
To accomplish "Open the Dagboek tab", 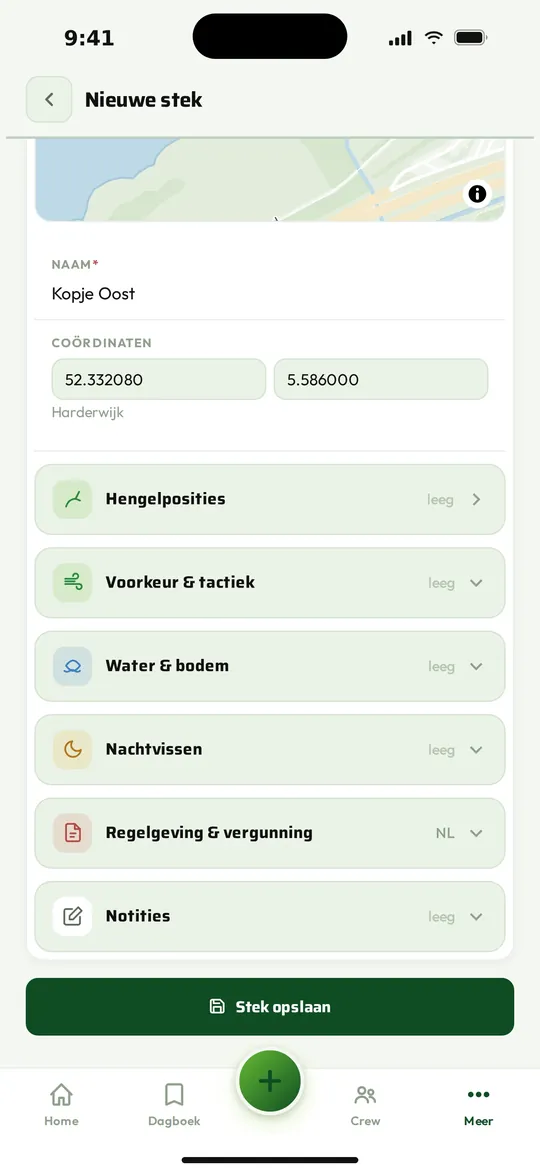I will (x=174, y=1105).
